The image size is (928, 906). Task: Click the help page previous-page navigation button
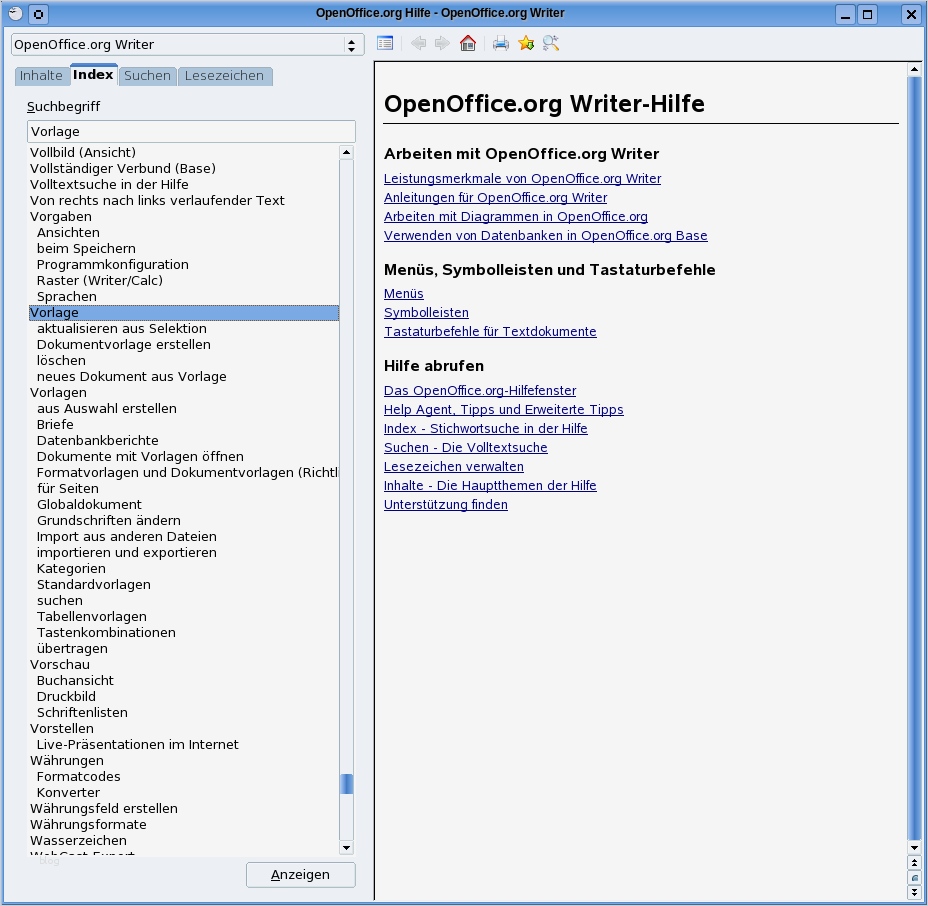(x=914, y=863)
